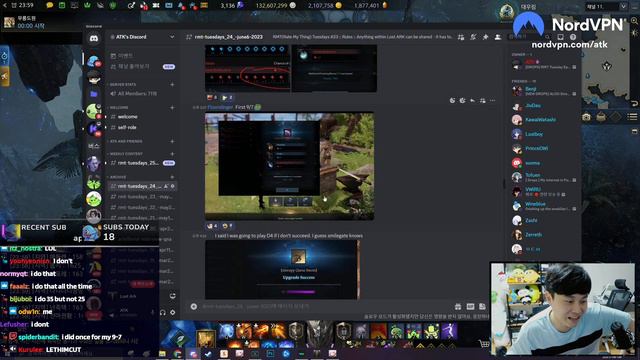Viewport: 640px width, 360px height.
Task: Open Zerreth member profile
Action: click(544, 235)
